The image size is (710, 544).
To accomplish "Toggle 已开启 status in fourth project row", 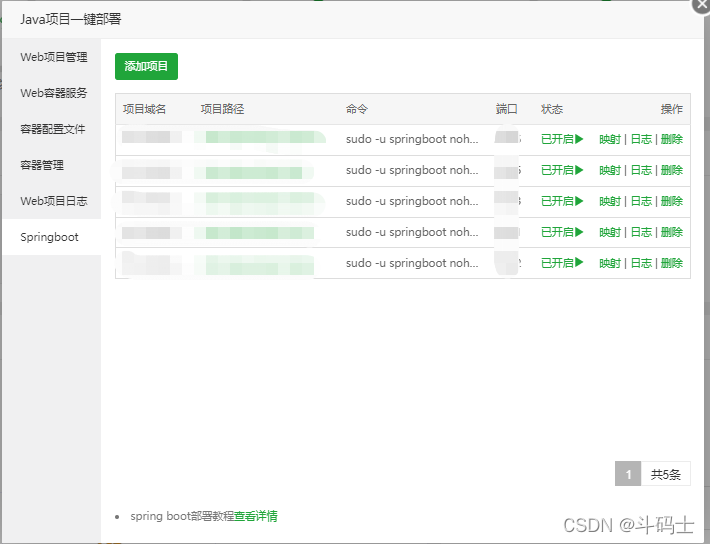I will click(x=562, y=232).
